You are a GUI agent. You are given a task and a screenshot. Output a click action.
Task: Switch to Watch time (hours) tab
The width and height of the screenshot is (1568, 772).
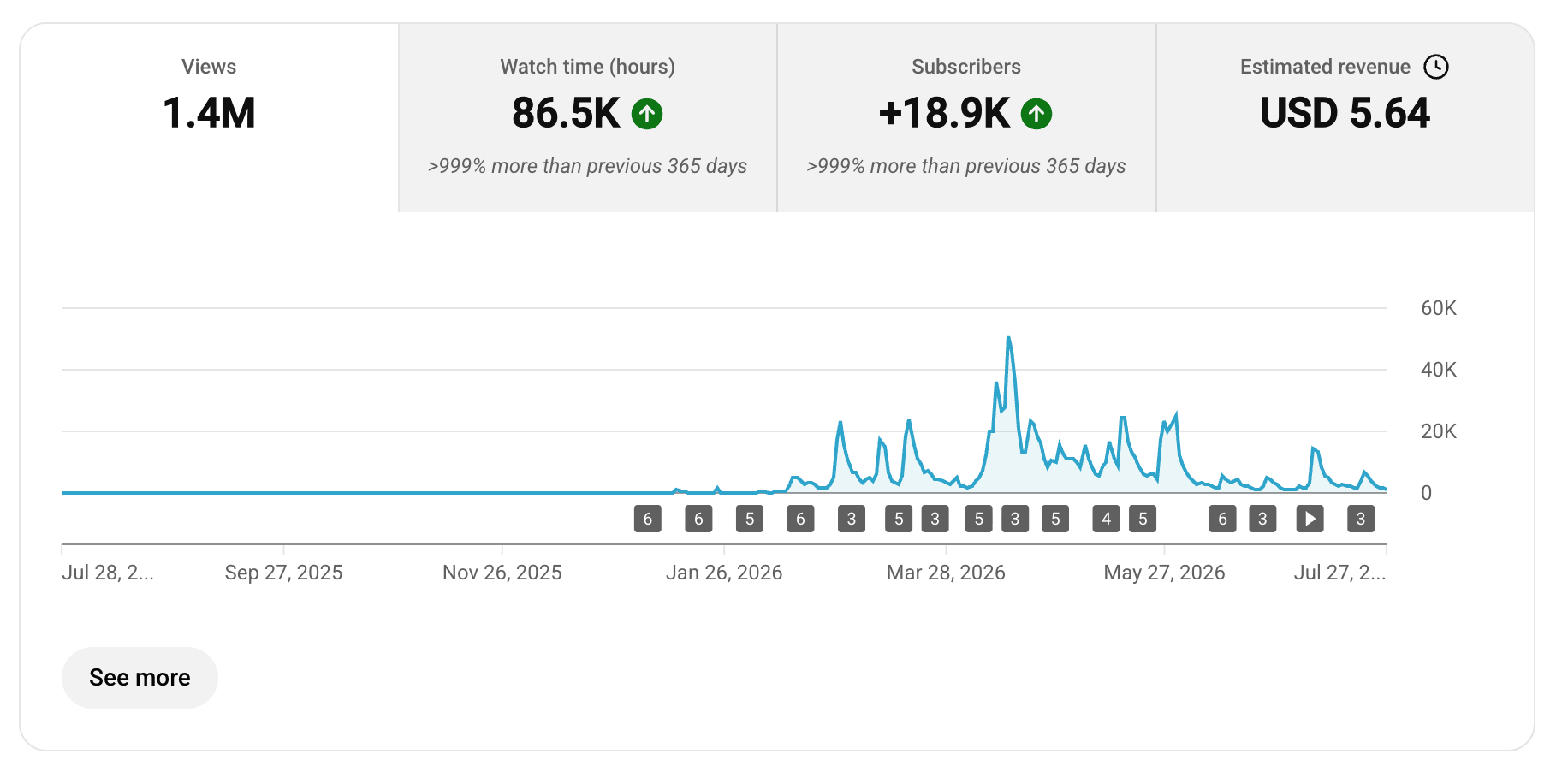[588, 118]
